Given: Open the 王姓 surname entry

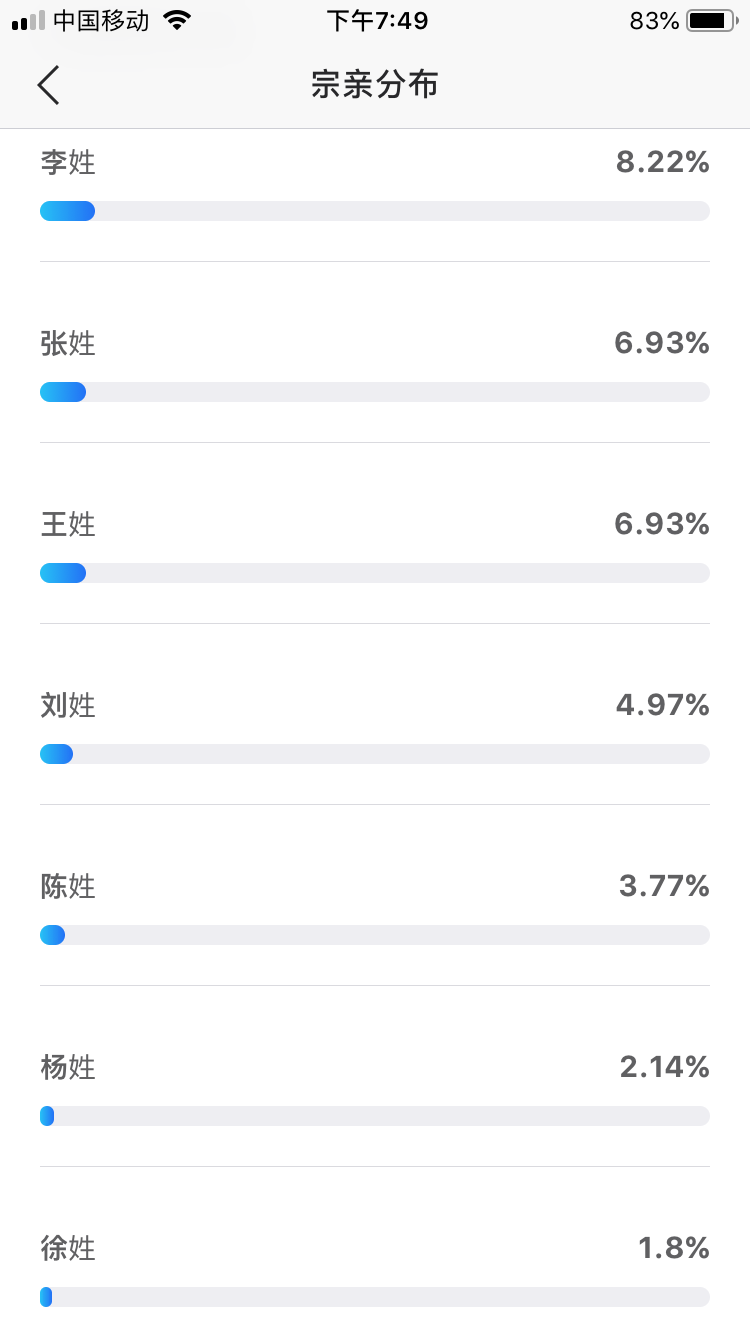Looking at the screenshot, I should (68, 524).
